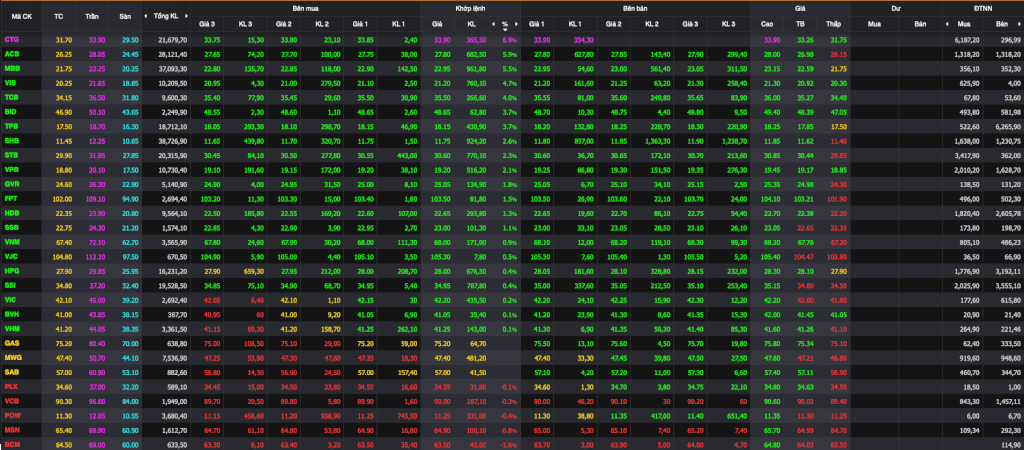
Task: Click the Cao high price header
Action: pyautogui.click(x=767, y=24)
